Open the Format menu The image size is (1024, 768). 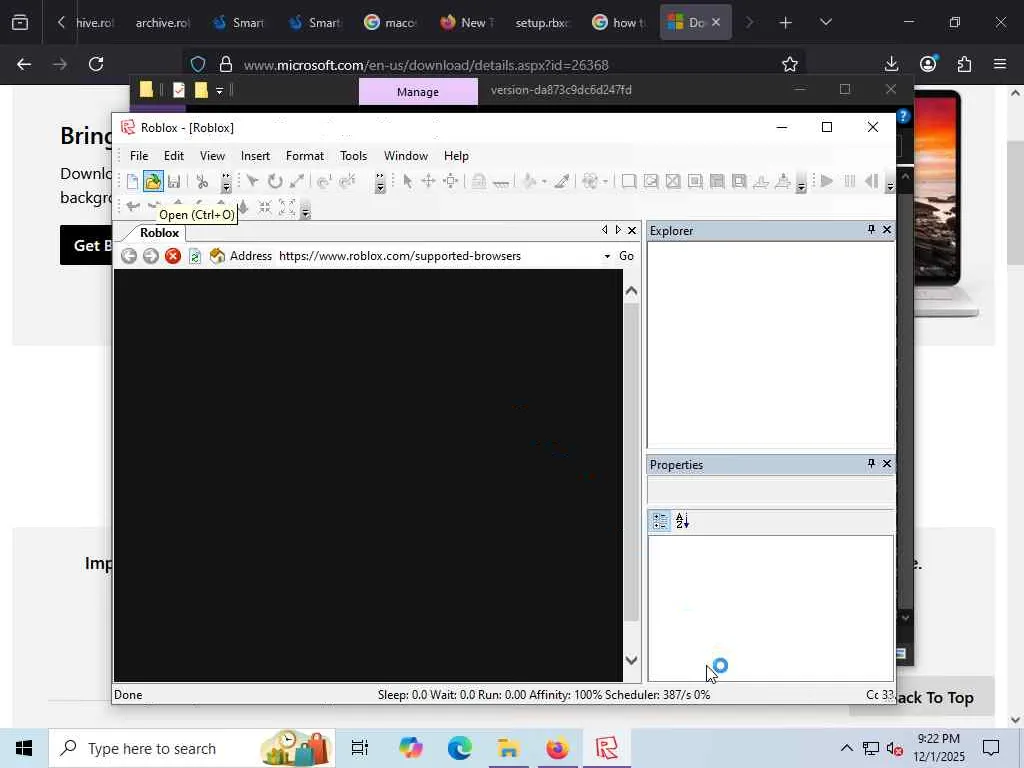point(305,156)
